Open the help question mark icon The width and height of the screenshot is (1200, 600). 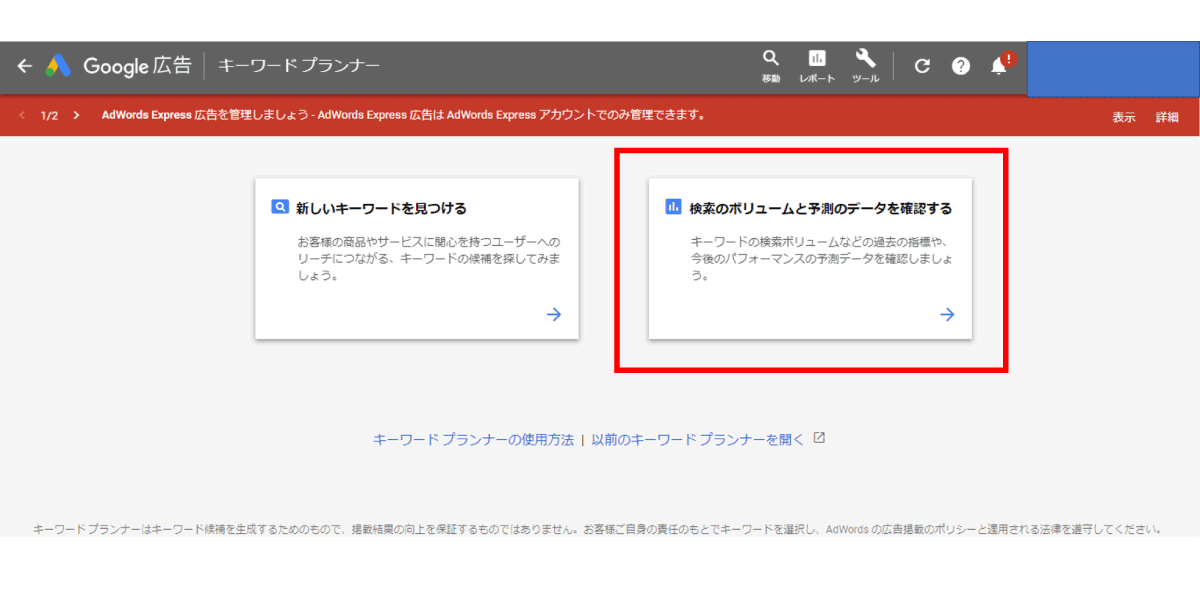(x=961, y=66)
